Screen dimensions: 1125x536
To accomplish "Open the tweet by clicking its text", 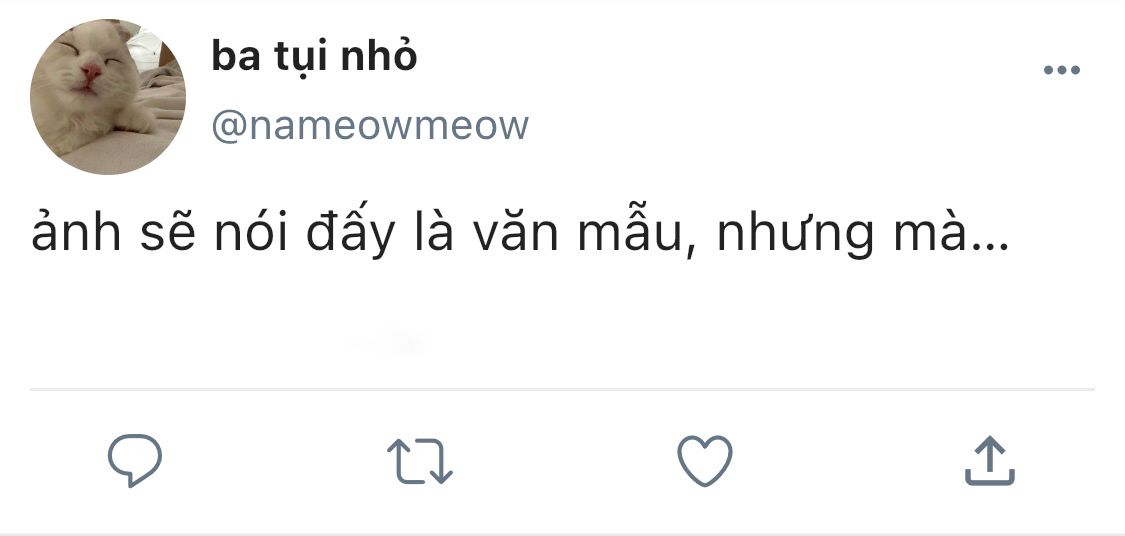I will coord(521,234).
